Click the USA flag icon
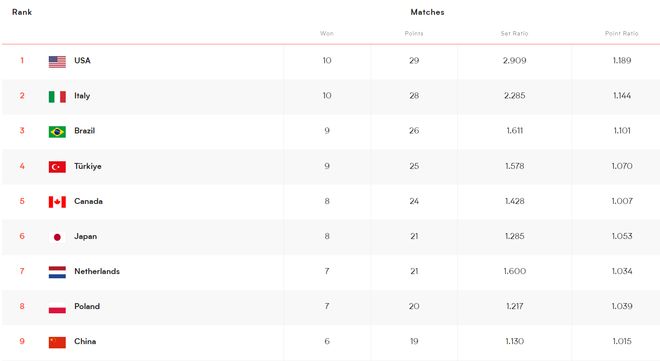The width and height of the screenshot is (660, 361). (57, 62)
